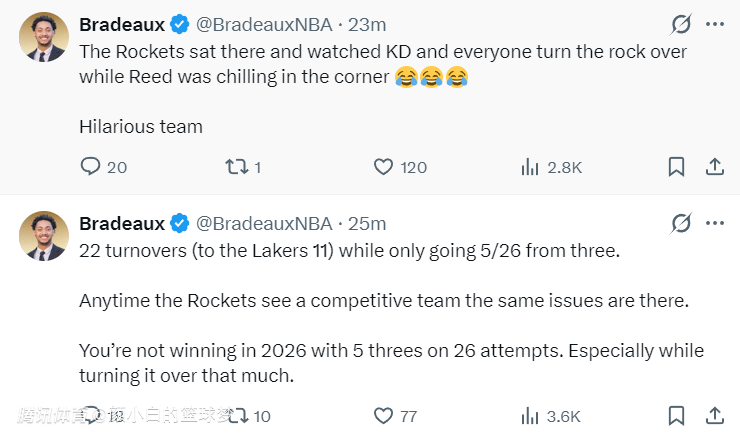View analytics for tweet with 2.8K views

click(x=530, y=167)
